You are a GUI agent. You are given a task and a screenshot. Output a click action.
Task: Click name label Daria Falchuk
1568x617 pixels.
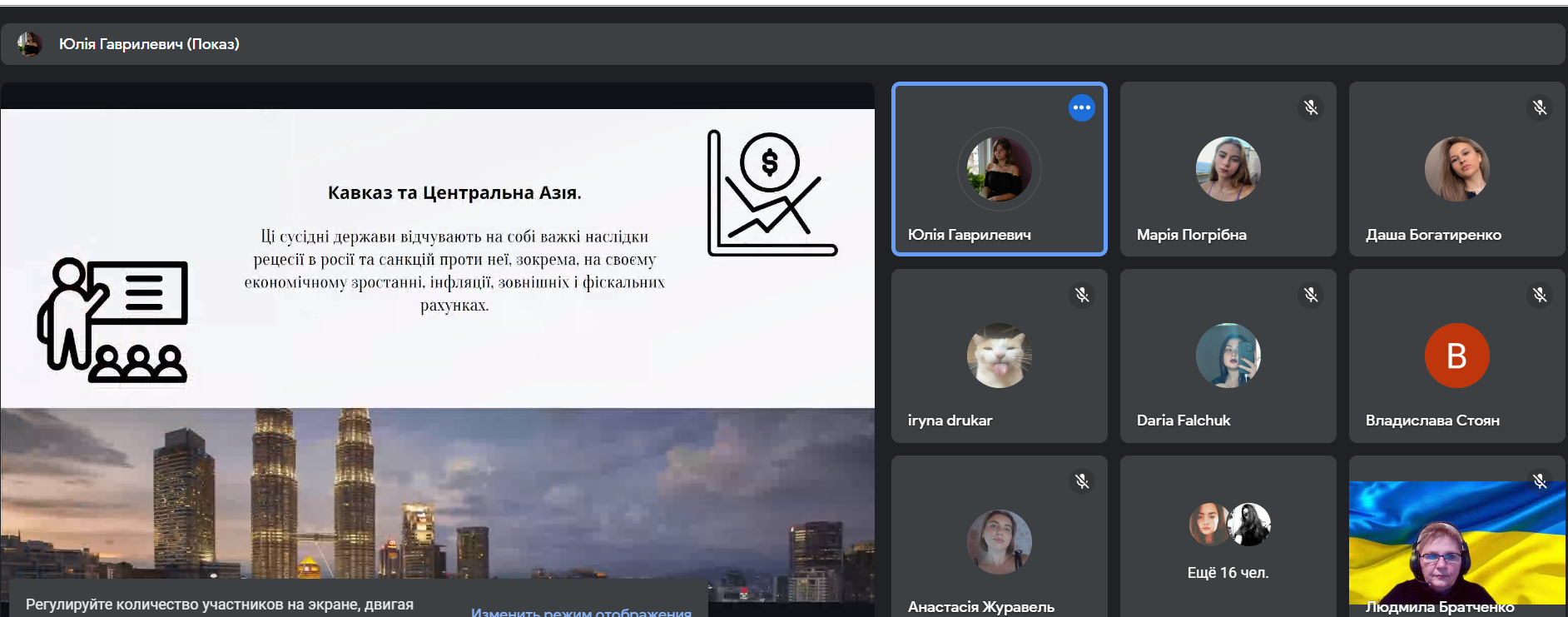point(1183,420)
